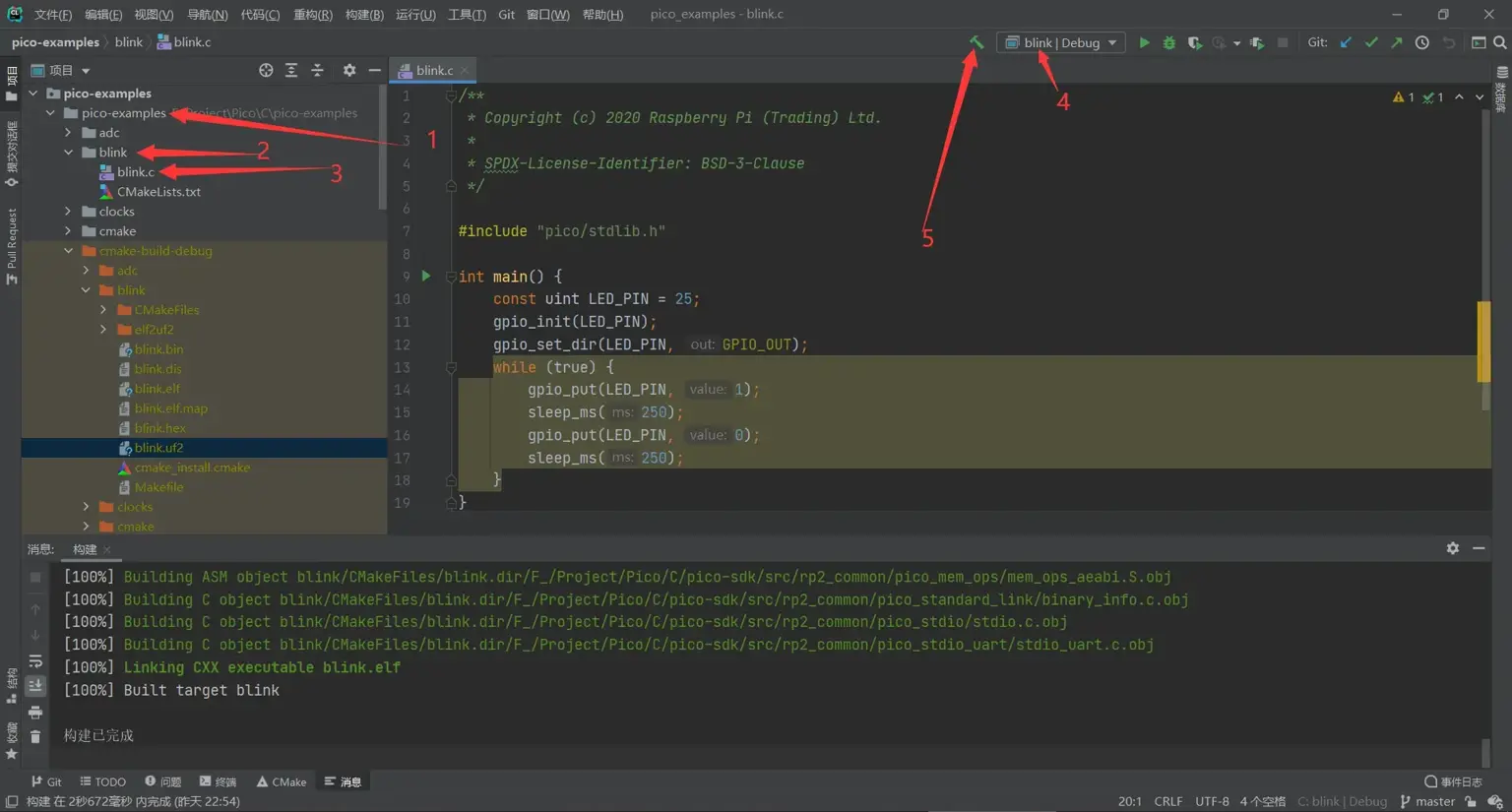
Task: Open Git history clock icon
Action: (x=1422, y=42)
